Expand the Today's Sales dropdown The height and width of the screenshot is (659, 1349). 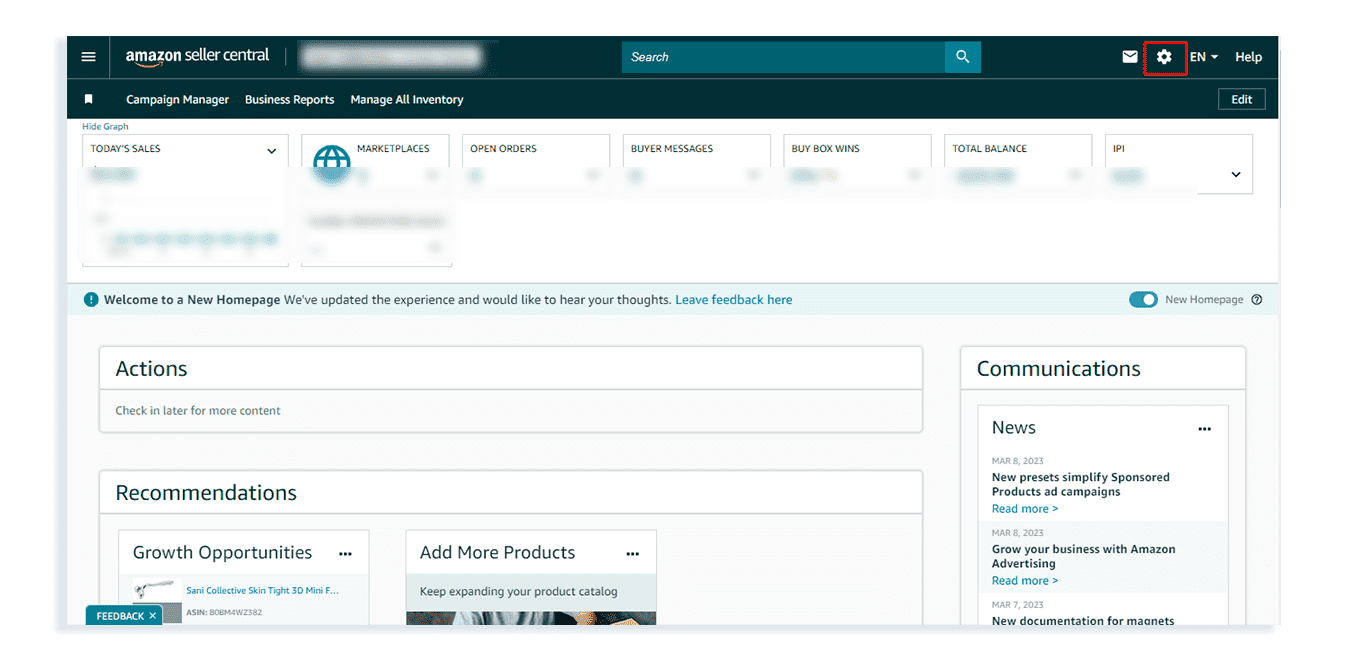point(271,150)
